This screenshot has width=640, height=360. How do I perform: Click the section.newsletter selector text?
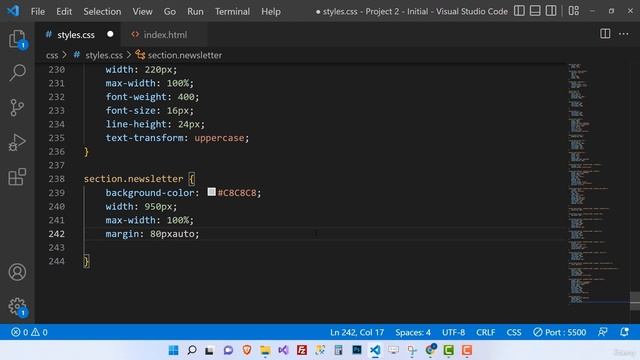(x=133, y=179)
